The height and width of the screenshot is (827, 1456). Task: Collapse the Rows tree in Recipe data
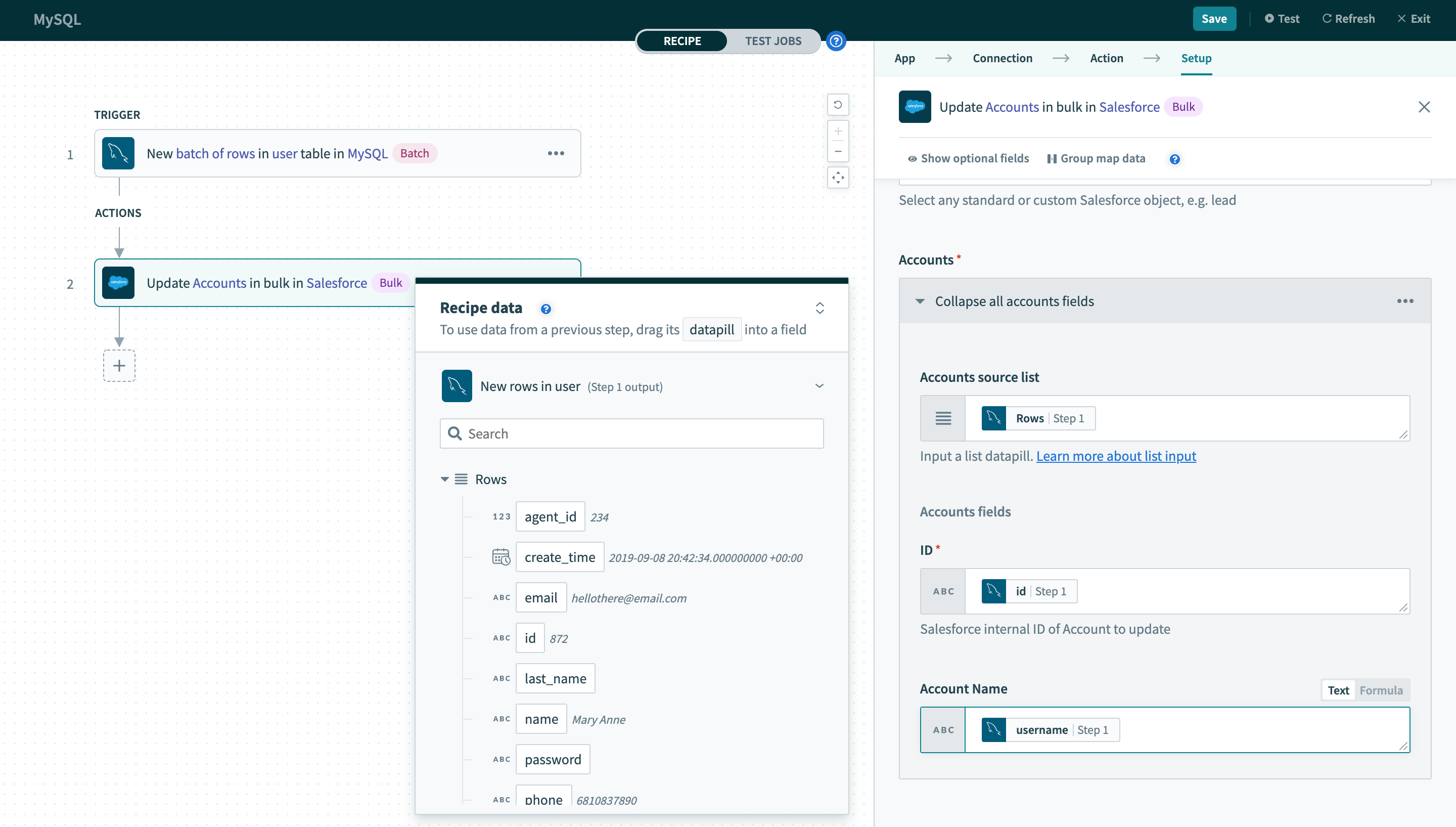[444, 480]
